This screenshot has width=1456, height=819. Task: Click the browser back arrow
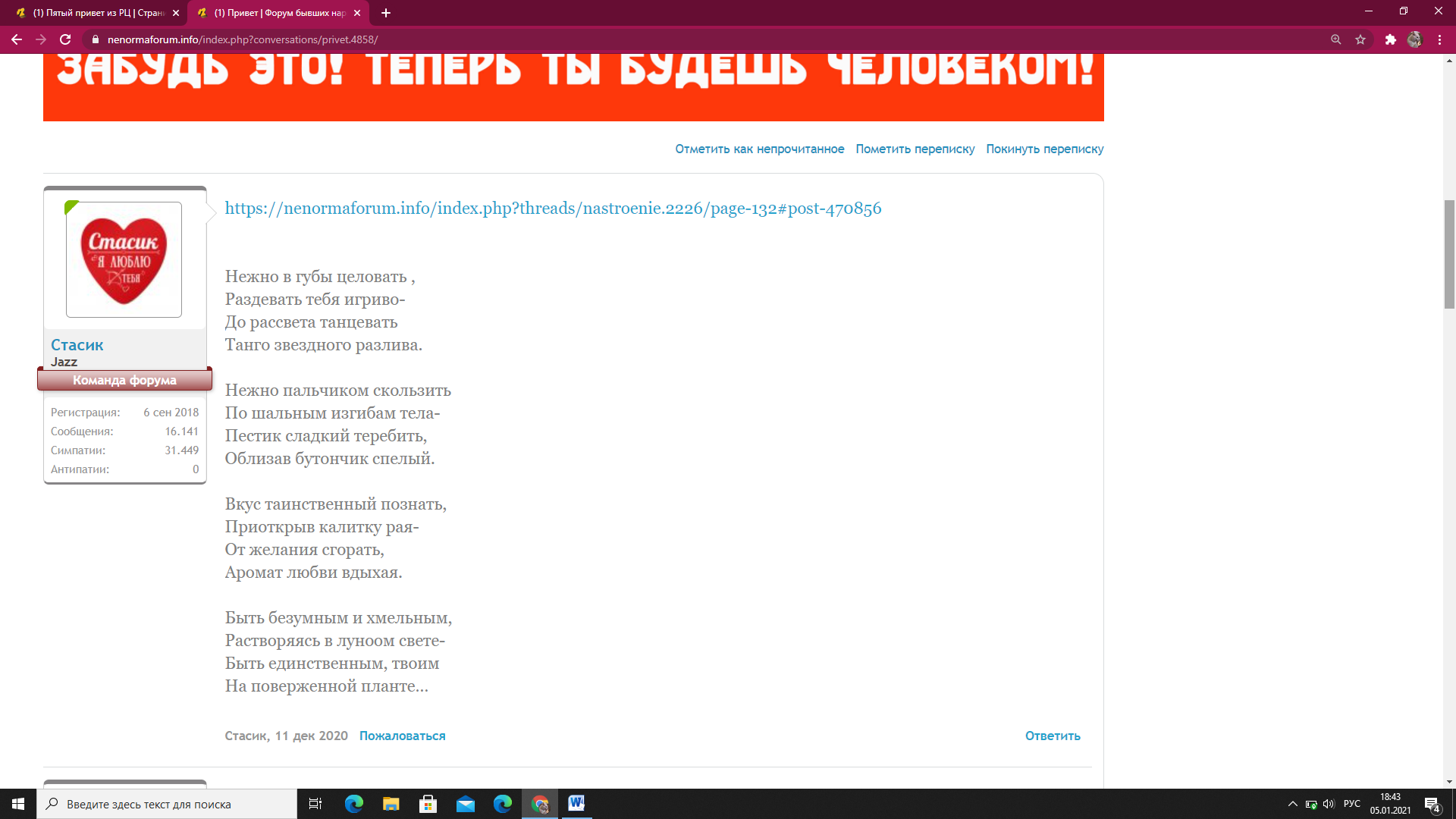coord(17,39)
